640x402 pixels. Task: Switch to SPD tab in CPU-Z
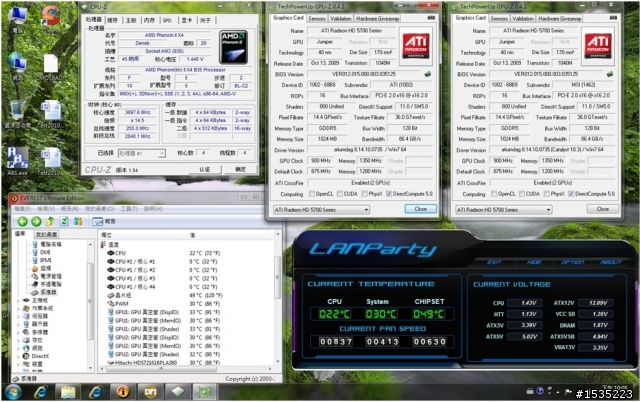click(167, 20)
